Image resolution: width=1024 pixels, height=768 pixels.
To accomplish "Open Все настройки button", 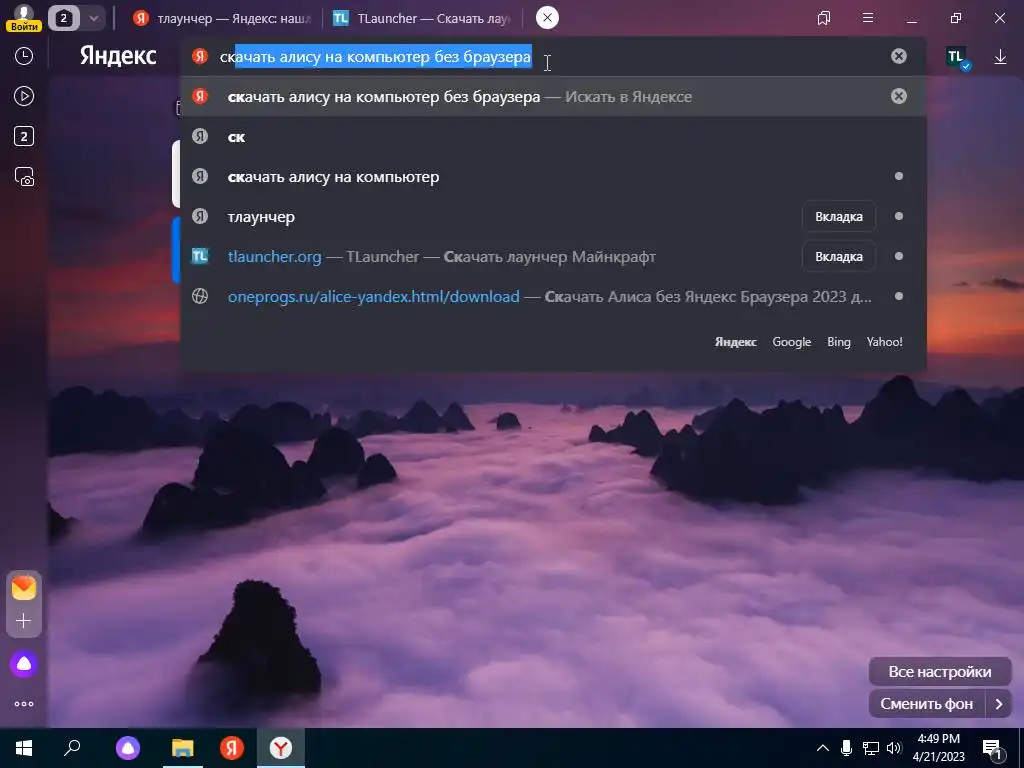I will click(x=940, y=671).
